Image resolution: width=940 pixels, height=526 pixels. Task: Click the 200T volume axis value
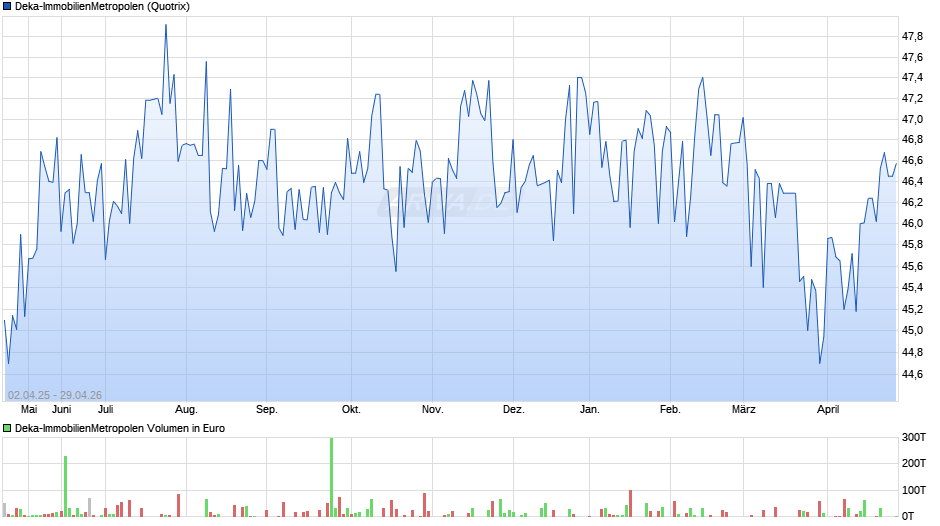914,463
